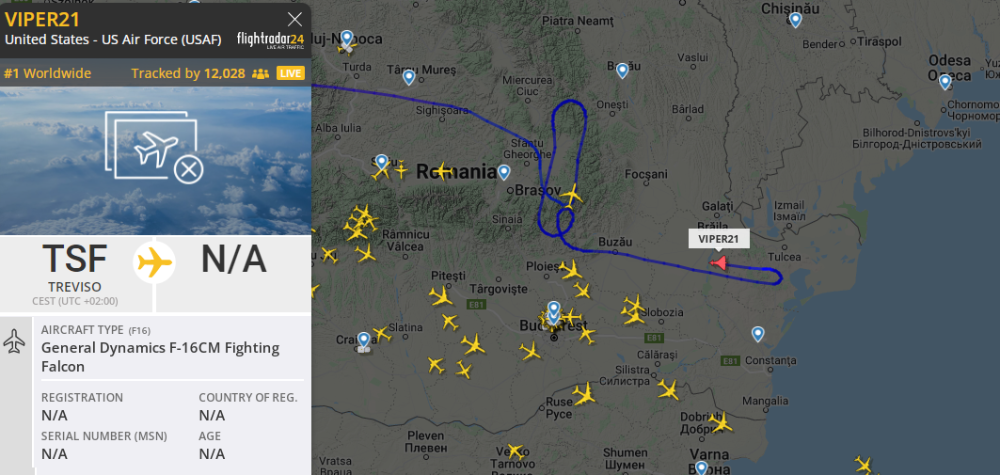Image resolution: width=1000 pixels, height=475 pixels.
Task: Select the airplane icon beside Aircraft Type
Action: [x=14, y=341]
